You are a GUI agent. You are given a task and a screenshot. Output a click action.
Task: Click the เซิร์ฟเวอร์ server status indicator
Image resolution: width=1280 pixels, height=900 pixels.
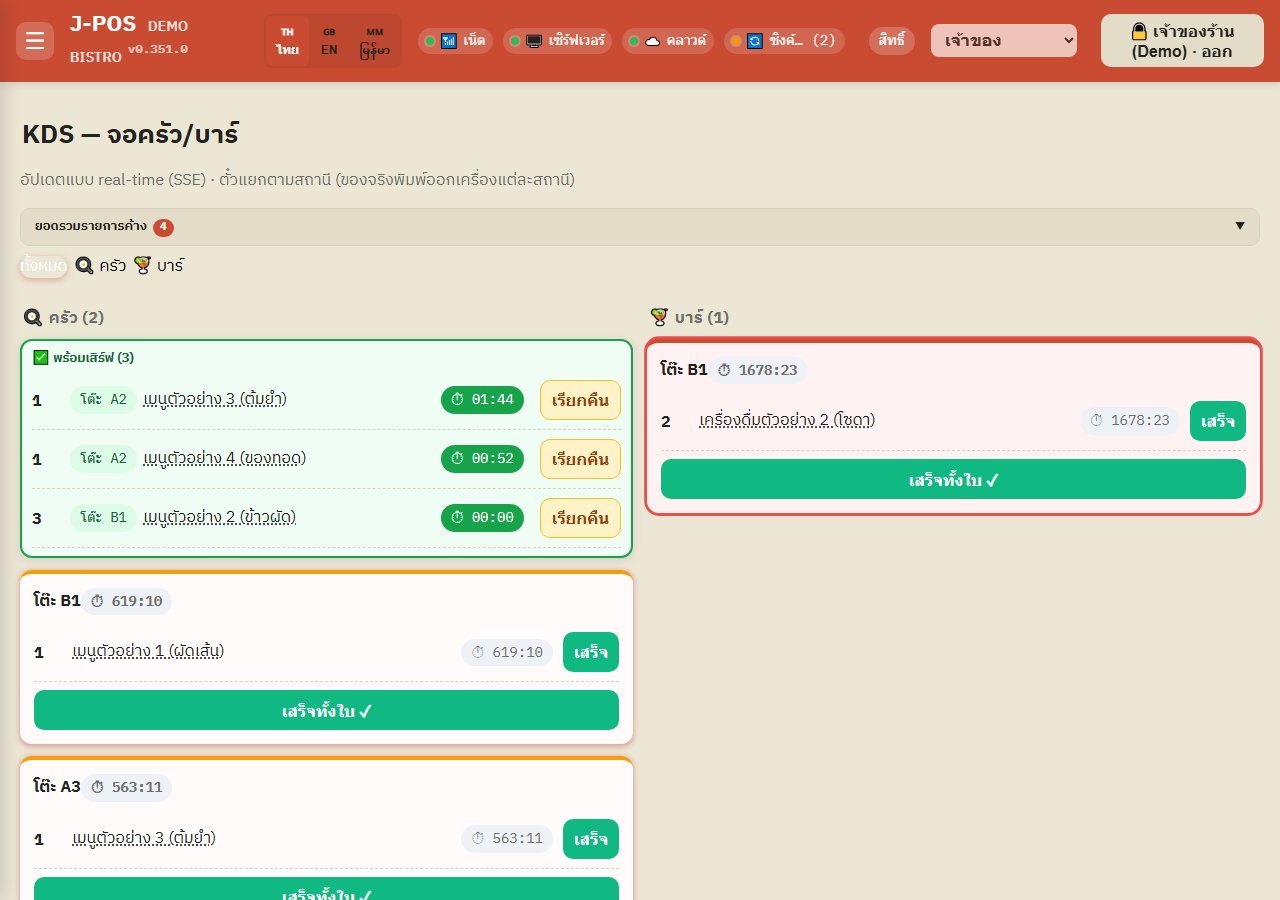coord(557,41)
